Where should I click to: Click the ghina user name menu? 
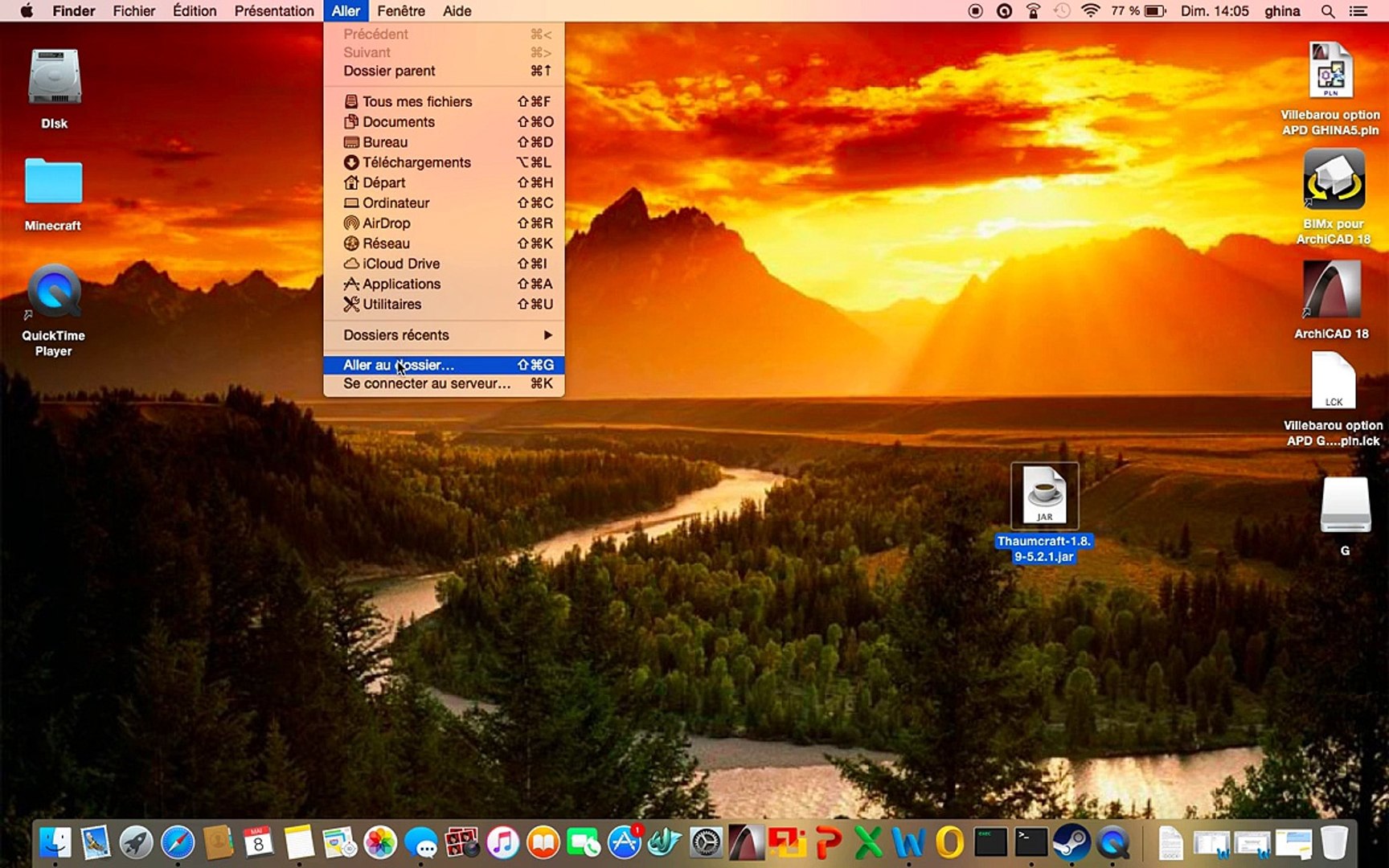(1282, 11)
